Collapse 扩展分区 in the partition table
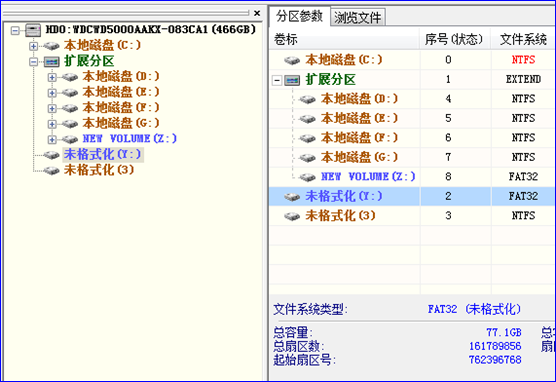 click(277, 81)
